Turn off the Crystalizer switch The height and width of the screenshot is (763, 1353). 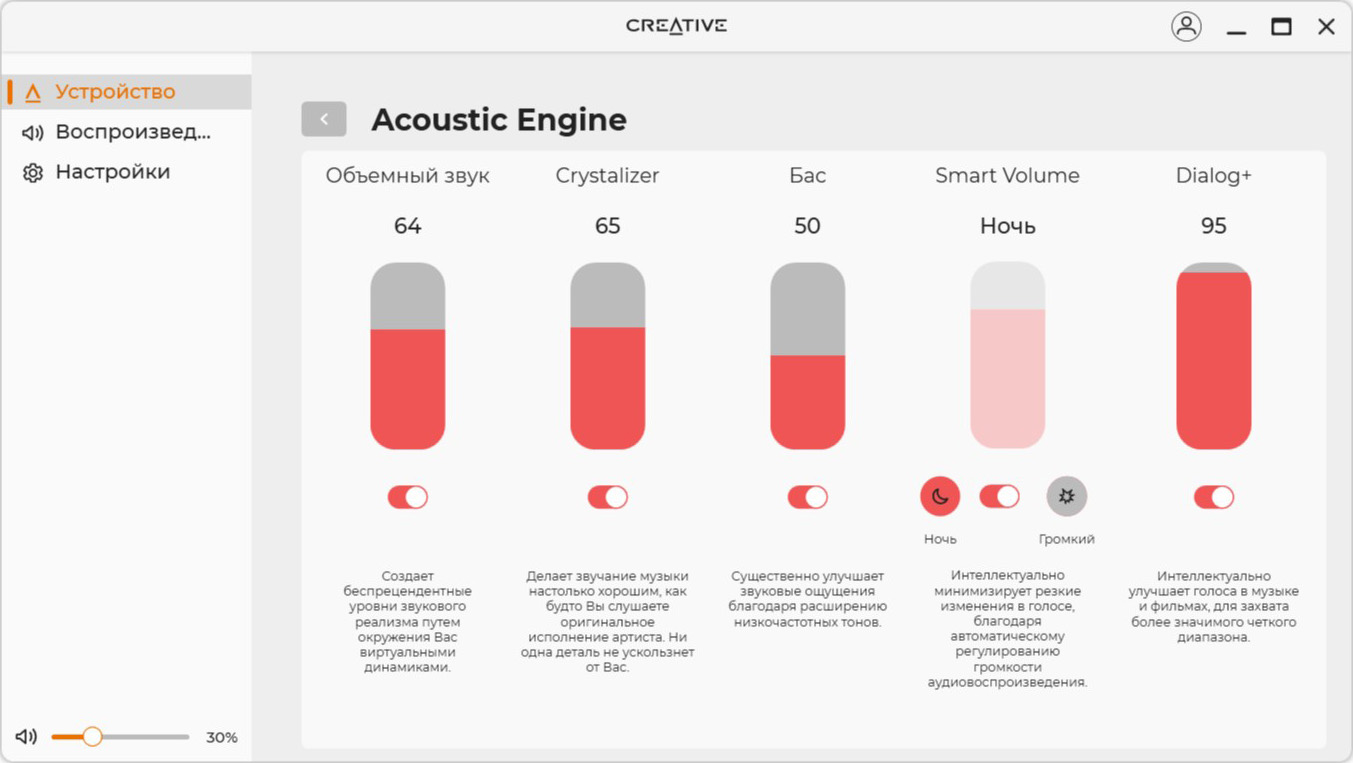click(608, 497)
